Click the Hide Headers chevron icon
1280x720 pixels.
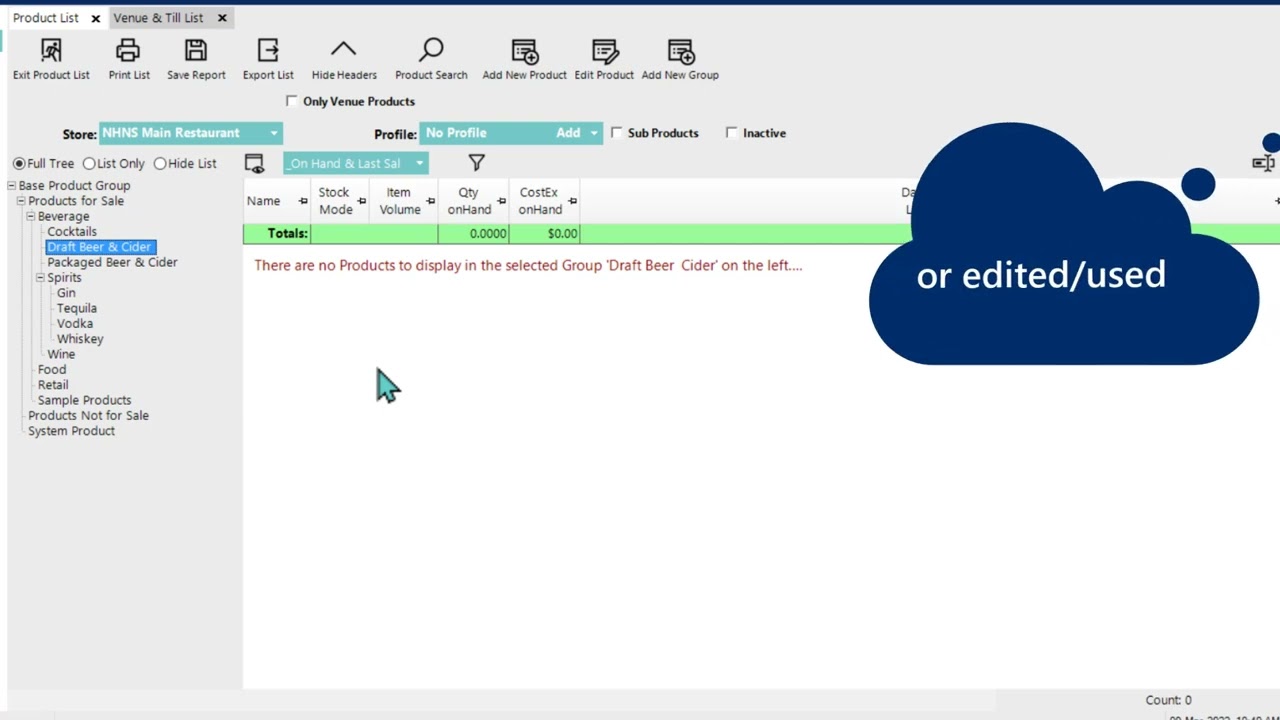(343, 49)
